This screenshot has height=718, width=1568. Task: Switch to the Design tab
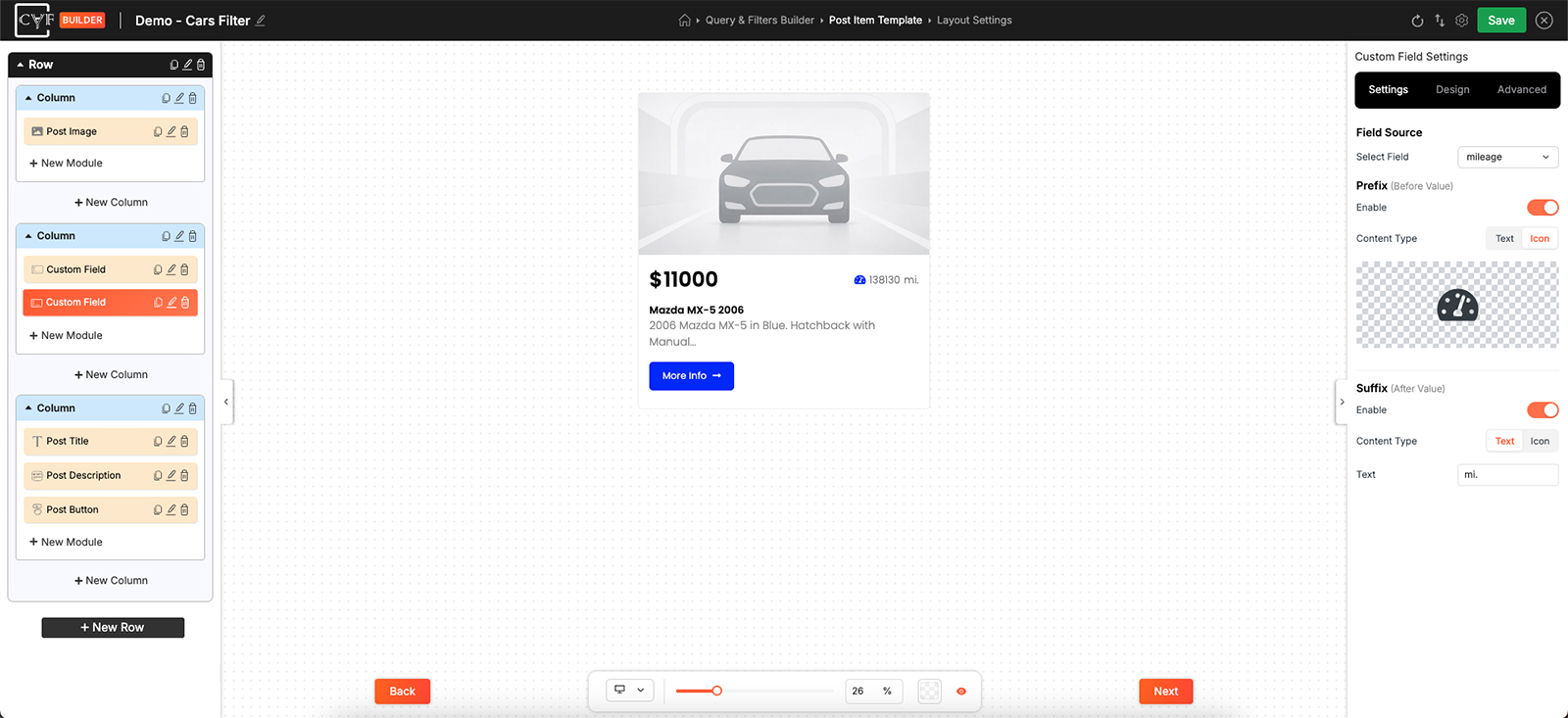(x=1452, y=90)
